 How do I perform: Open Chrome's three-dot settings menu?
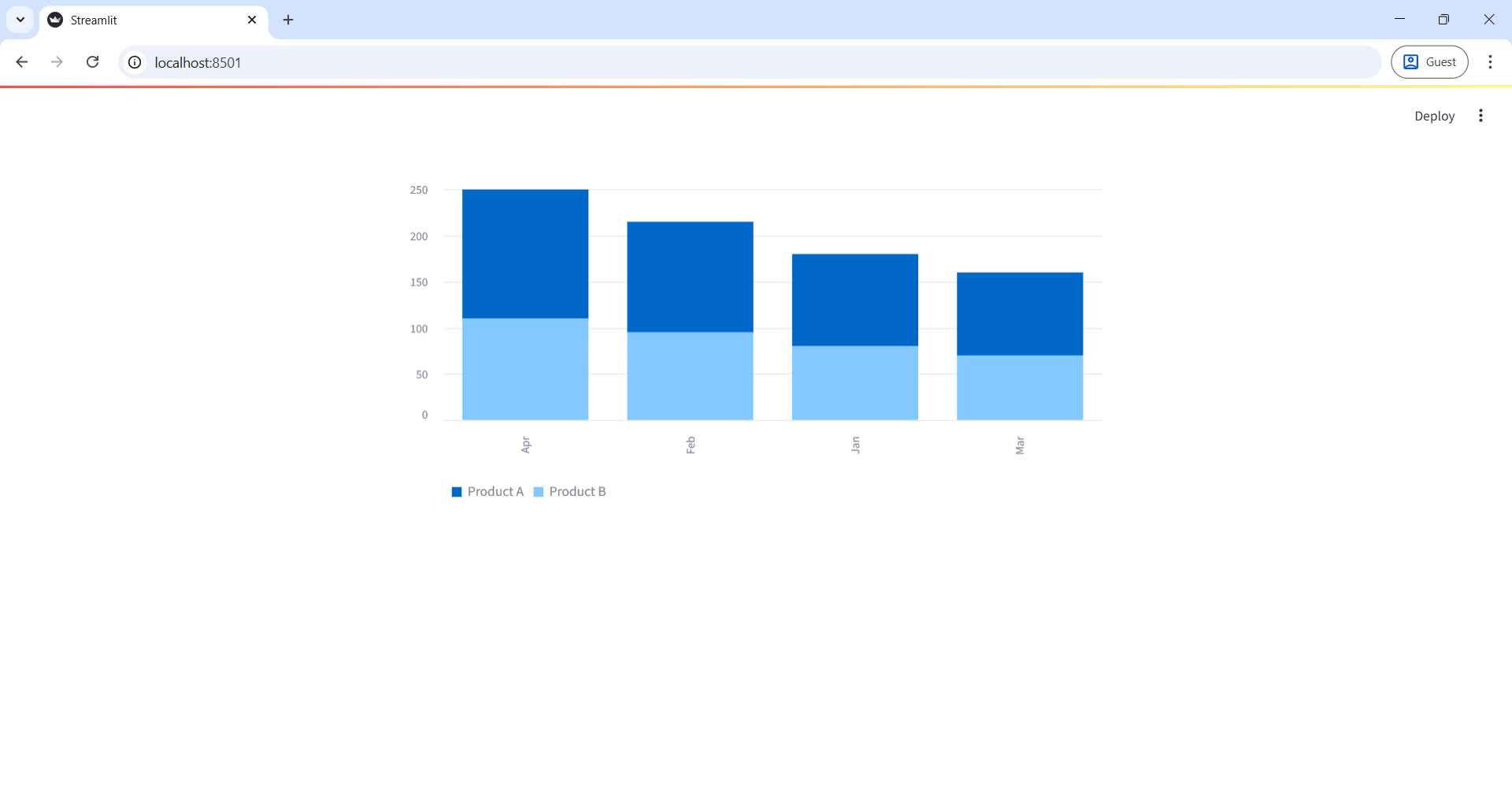click(x=1491, y=61)
